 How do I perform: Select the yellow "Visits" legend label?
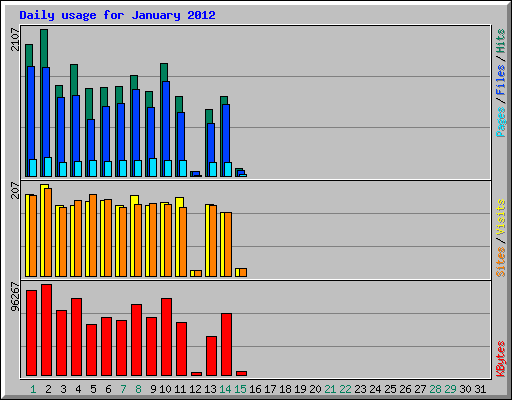[x=501, y=217]
